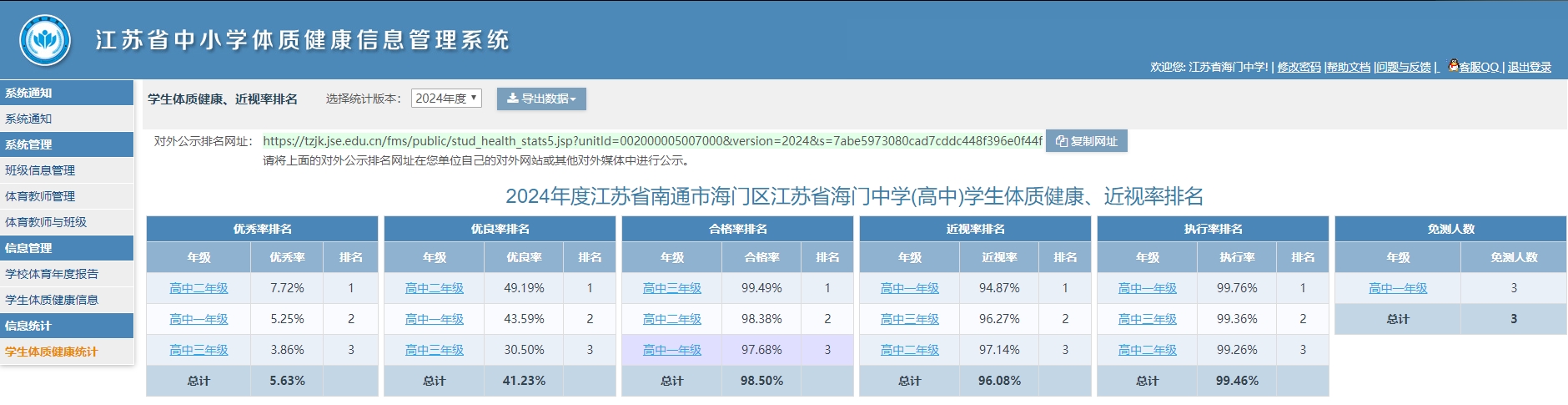This screenshot has width=1568, height=405.
Task: Select 学生体质健康统计 in the sidebar
Action: (x=67, y=352)
